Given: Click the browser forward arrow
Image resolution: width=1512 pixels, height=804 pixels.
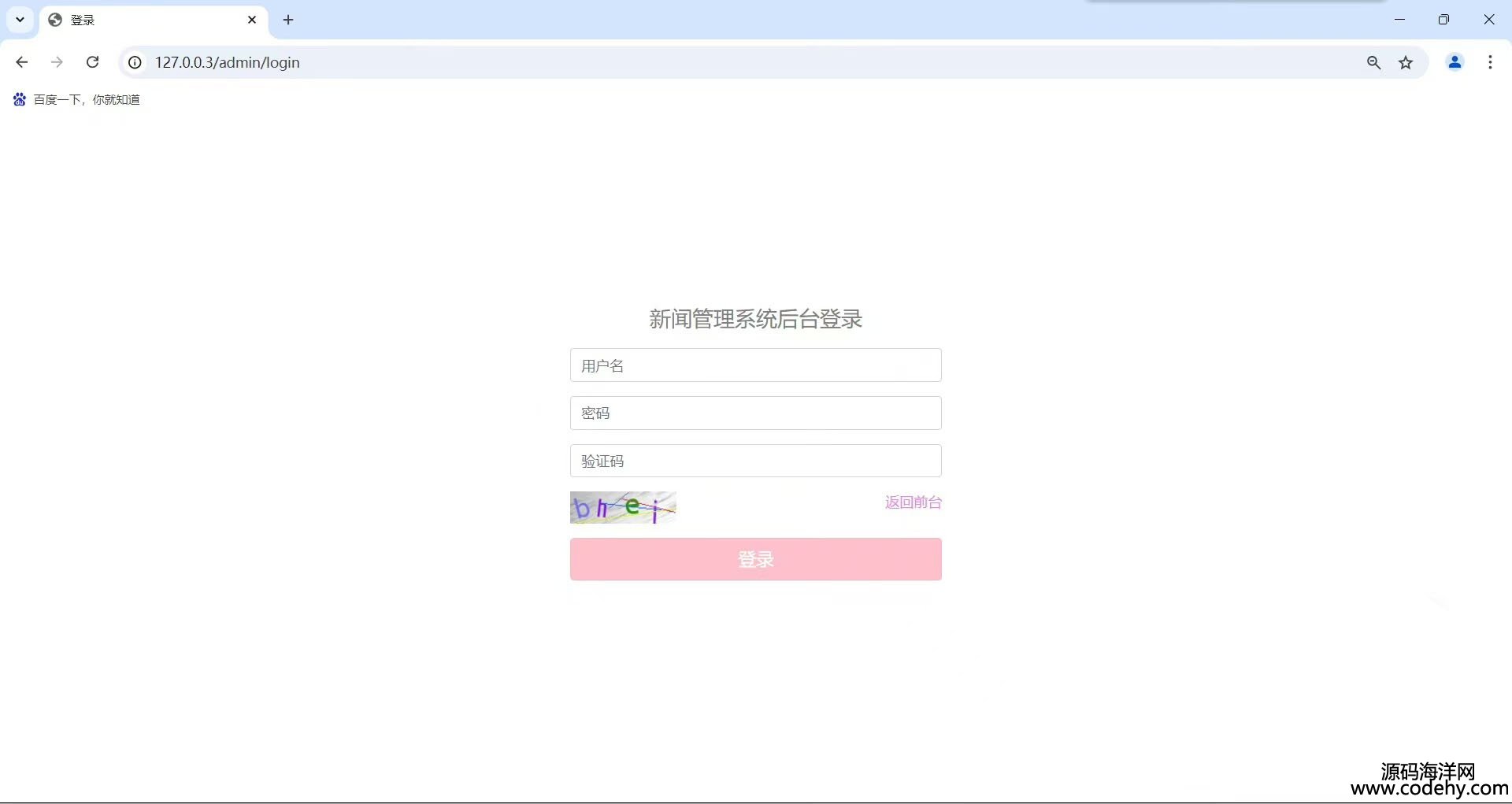Looking at the screenshot, I should (57, 62).
